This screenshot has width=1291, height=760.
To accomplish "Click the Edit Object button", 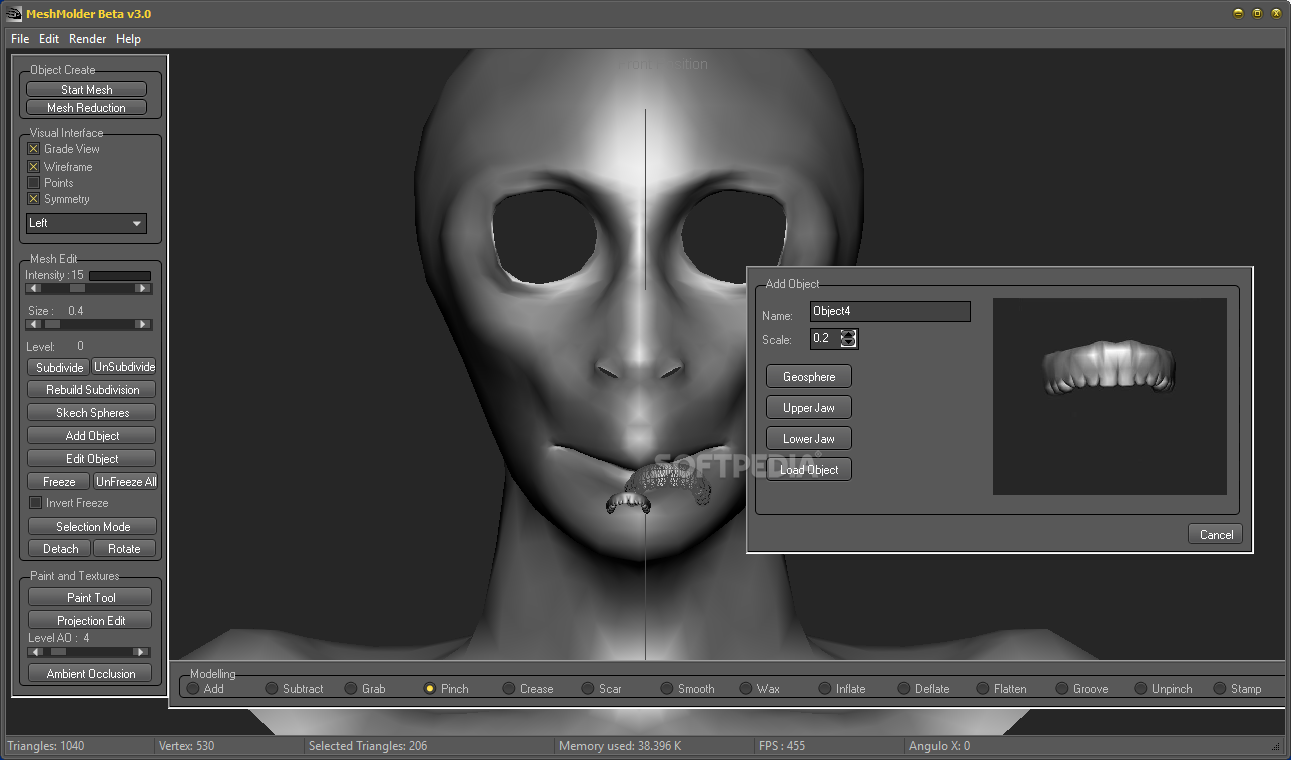I will point(92,459).
